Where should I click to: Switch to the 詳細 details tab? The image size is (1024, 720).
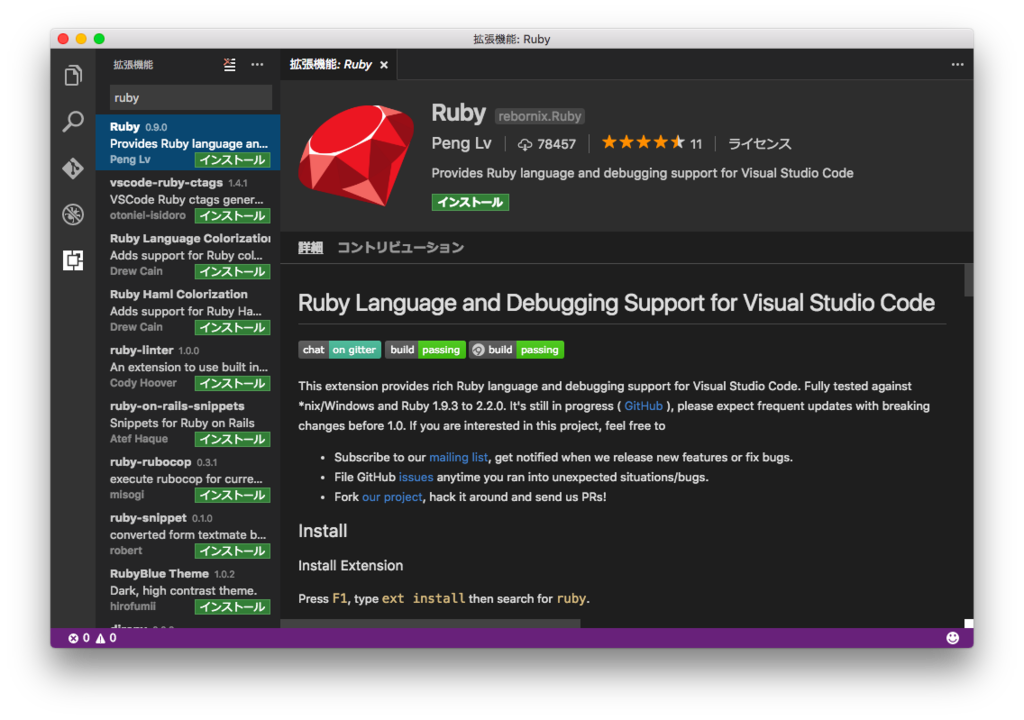point(311,248)
